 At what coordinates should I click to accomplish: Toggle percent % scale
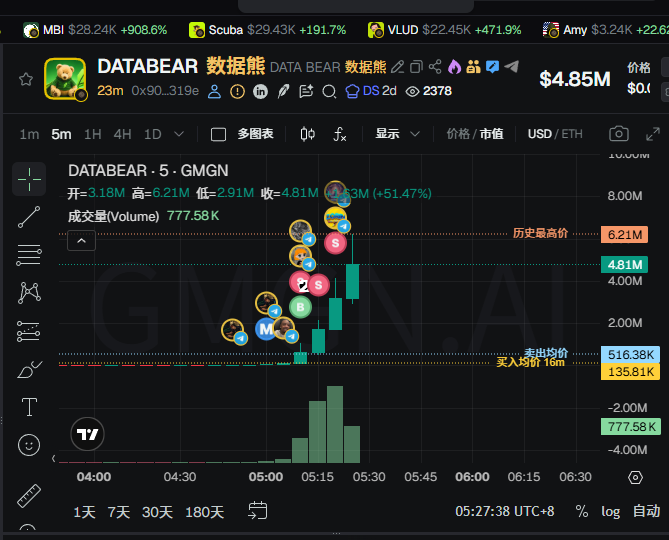point(582,511)
